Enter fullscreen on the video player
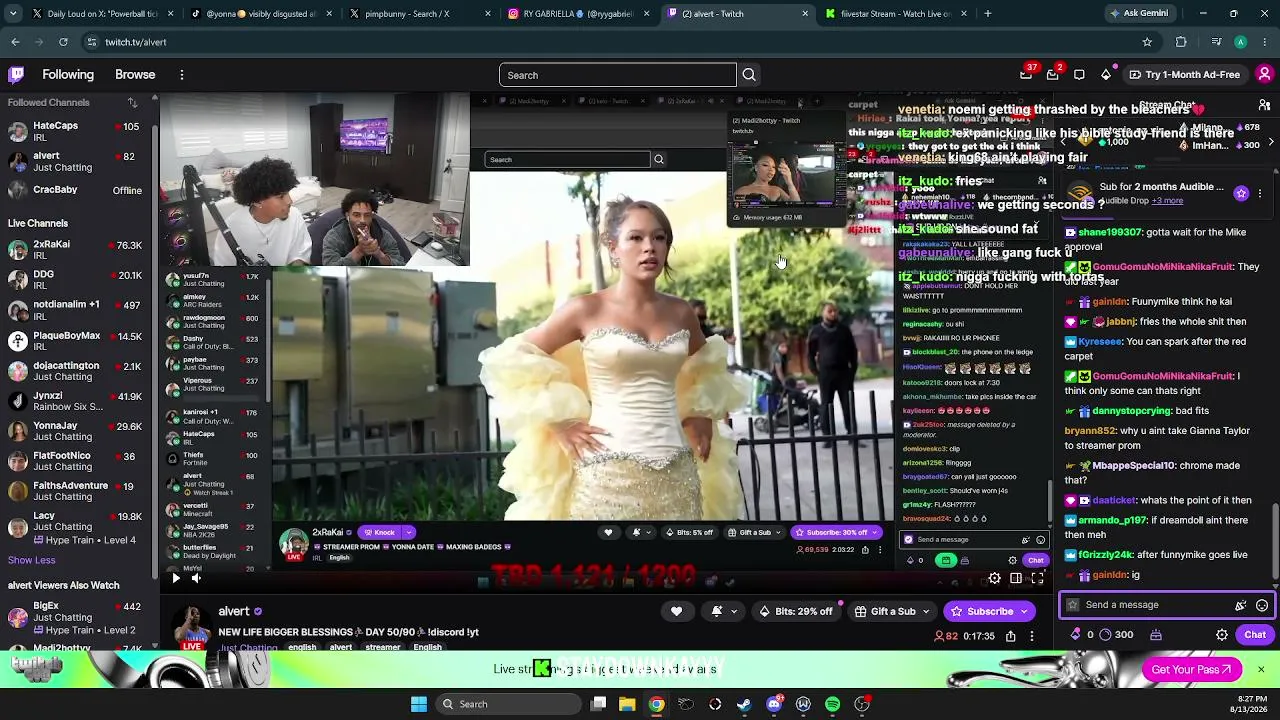1280x720 pixels. coord(1037,578)
